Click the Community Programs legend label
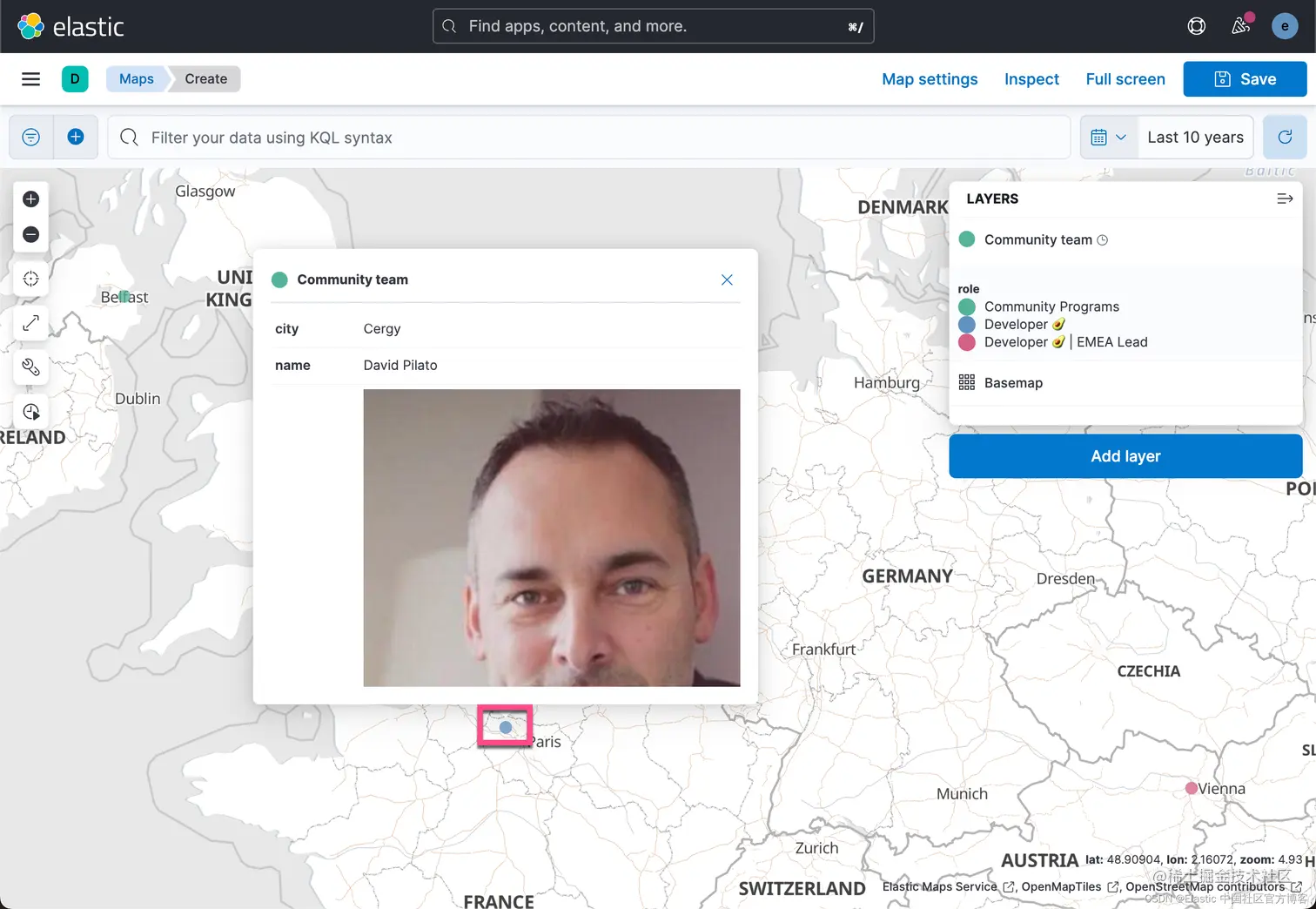Image resolution: width=1316 pixels, height=909 pixels. (x=1051, y=306)
